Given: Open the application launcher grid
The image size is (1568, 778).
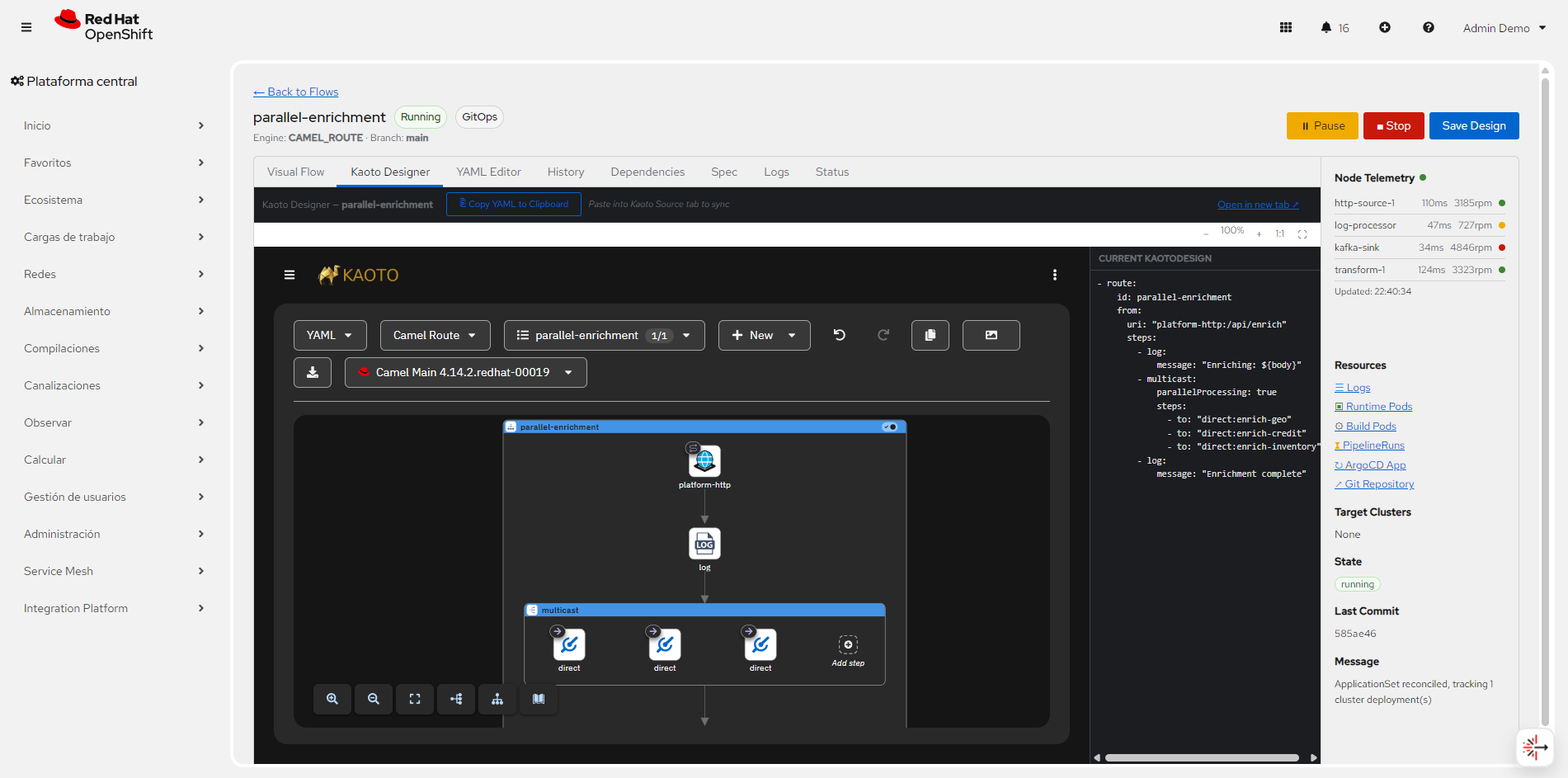Looking at the screenshot, I should (x=1286, y=27).
